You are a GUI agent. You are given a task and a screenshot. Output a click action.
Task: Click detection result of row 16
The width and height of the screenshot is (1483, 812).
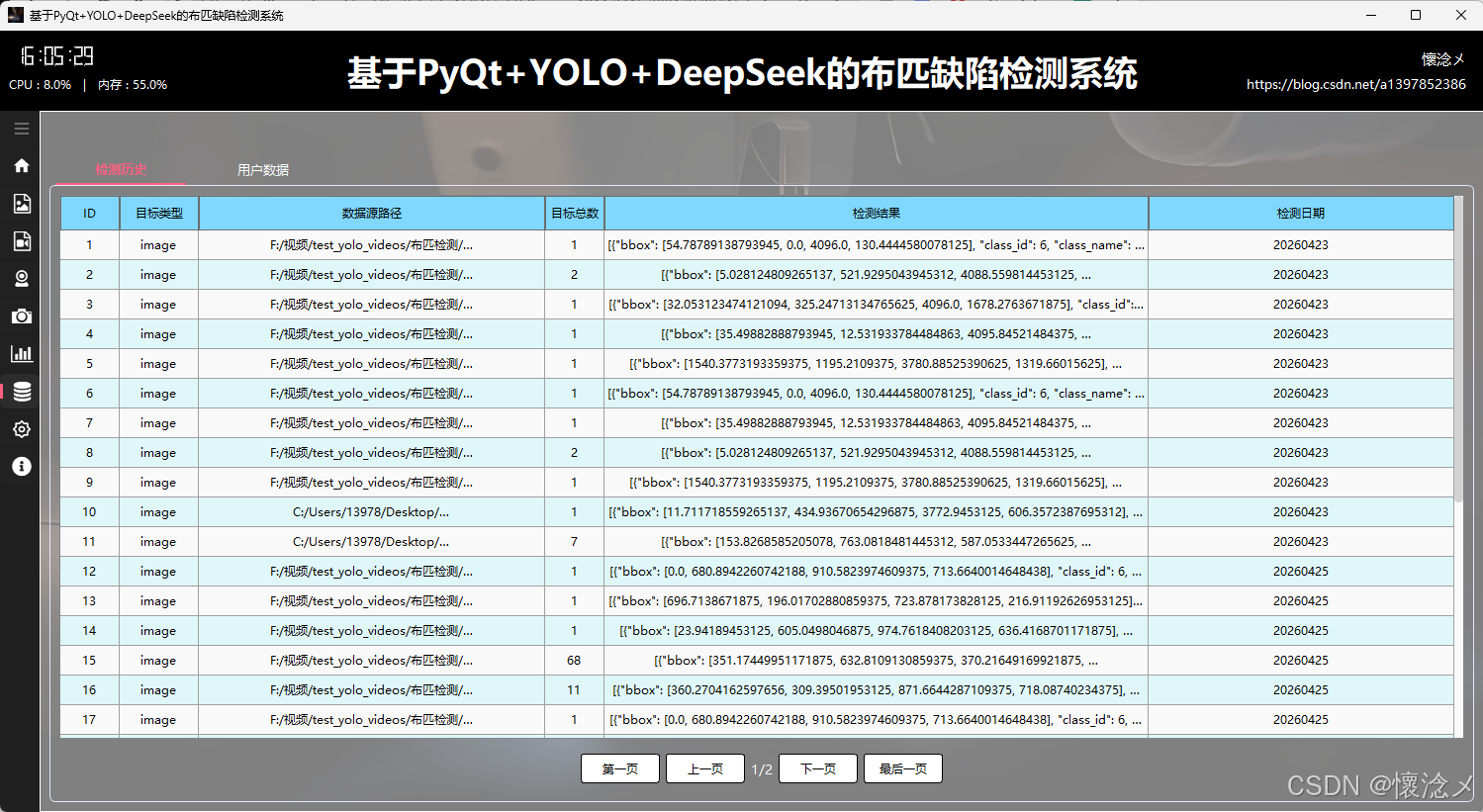pyautogui.click(x=877, y=690)
